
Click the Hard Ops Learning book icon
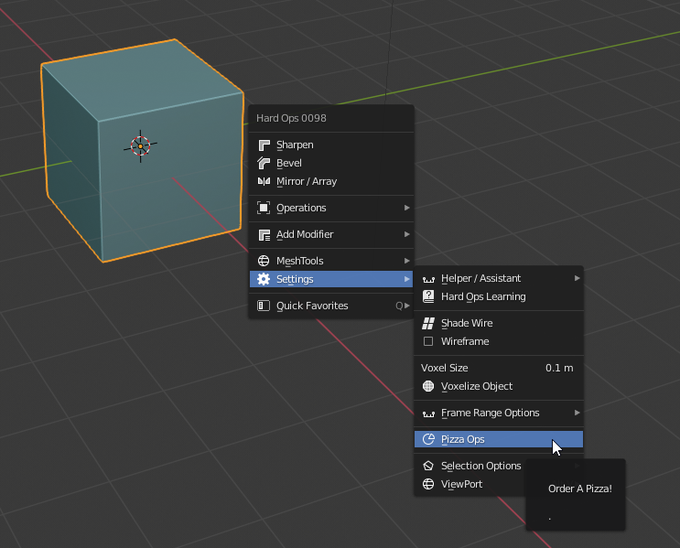point(428,297)
